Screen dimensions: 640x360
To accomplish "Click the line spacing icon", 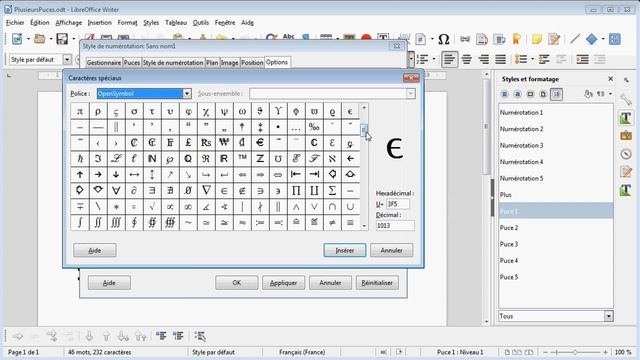I will pyautogui.click(x=521, y=60).
